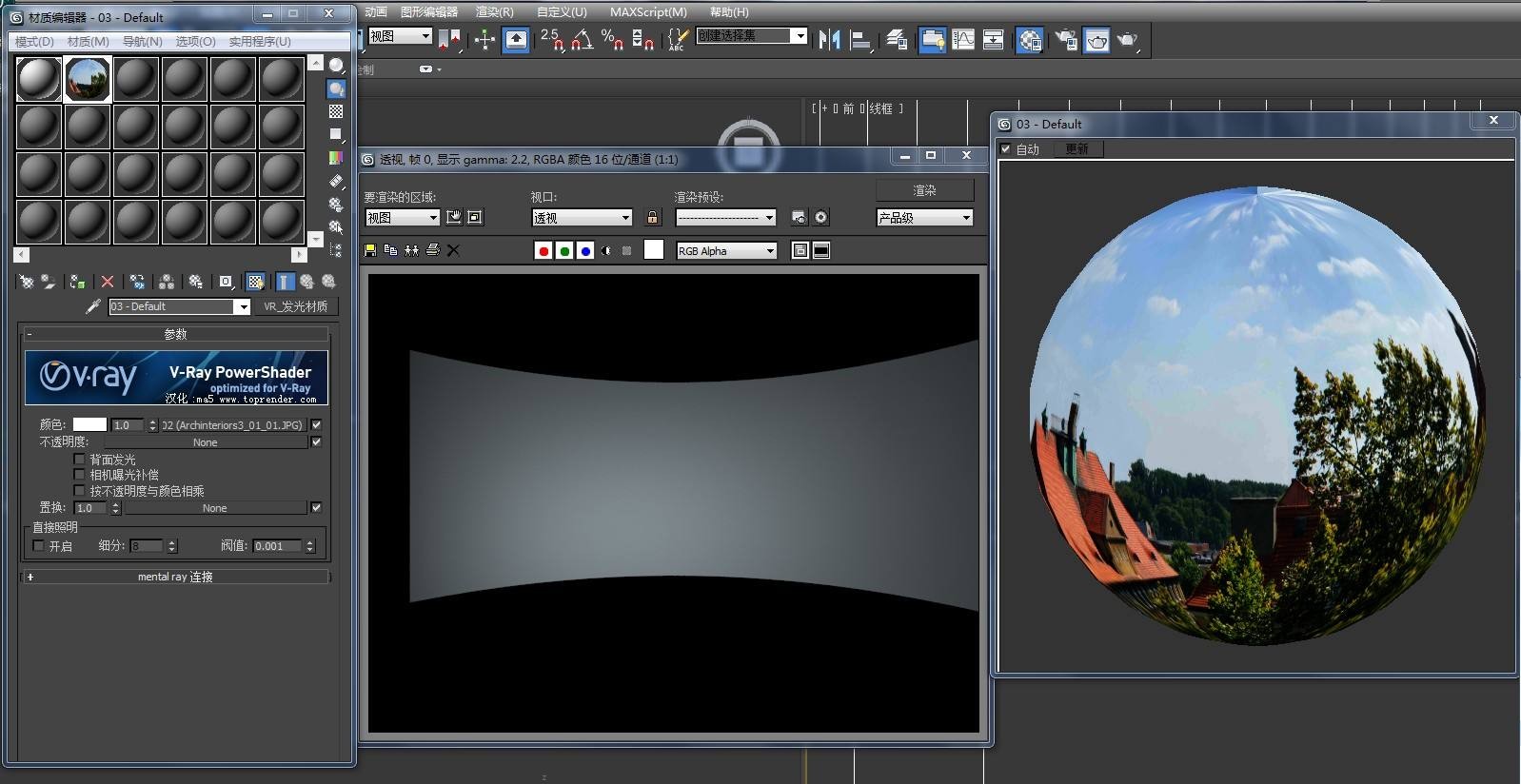Open the 产品级 render mode dropdown
1521x784 pixels.
point(924,218)
